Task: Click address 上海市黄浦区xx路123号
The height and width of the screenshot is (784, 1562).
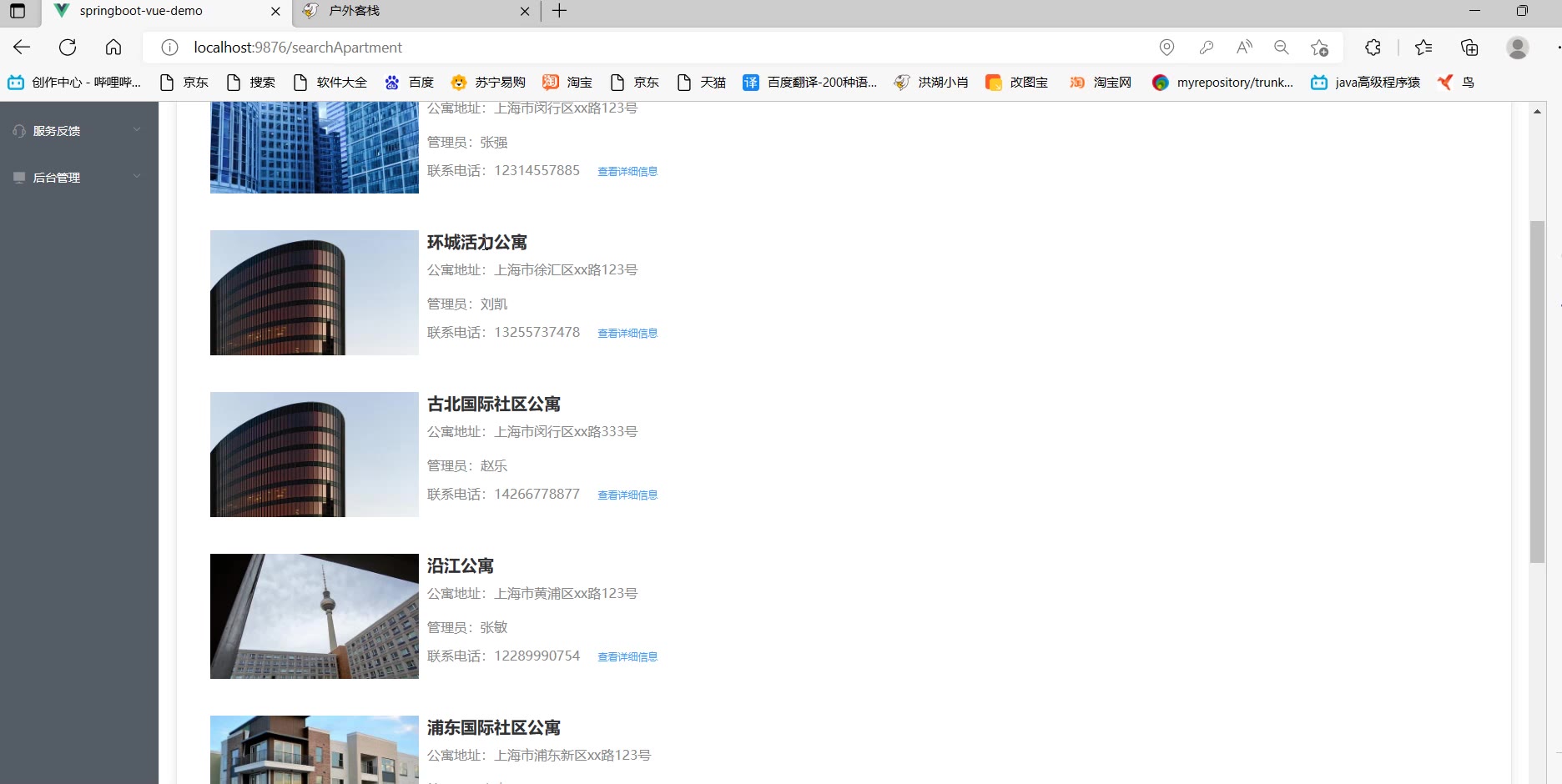Action: coord(566,593)
